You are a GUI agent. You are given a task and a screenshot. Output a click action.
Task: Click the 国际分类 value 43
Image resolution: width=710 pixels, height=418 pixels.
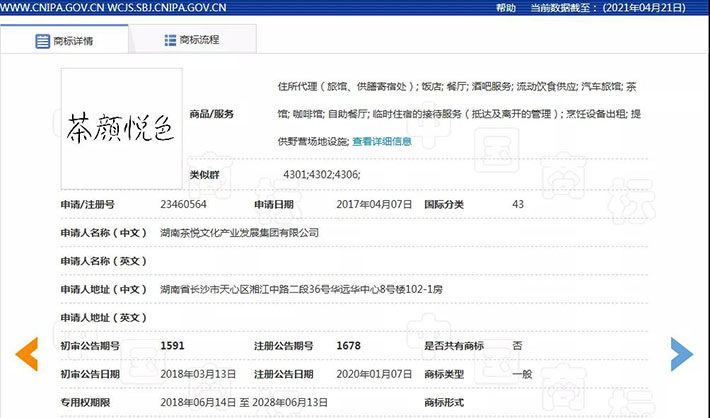click(517, 204)
